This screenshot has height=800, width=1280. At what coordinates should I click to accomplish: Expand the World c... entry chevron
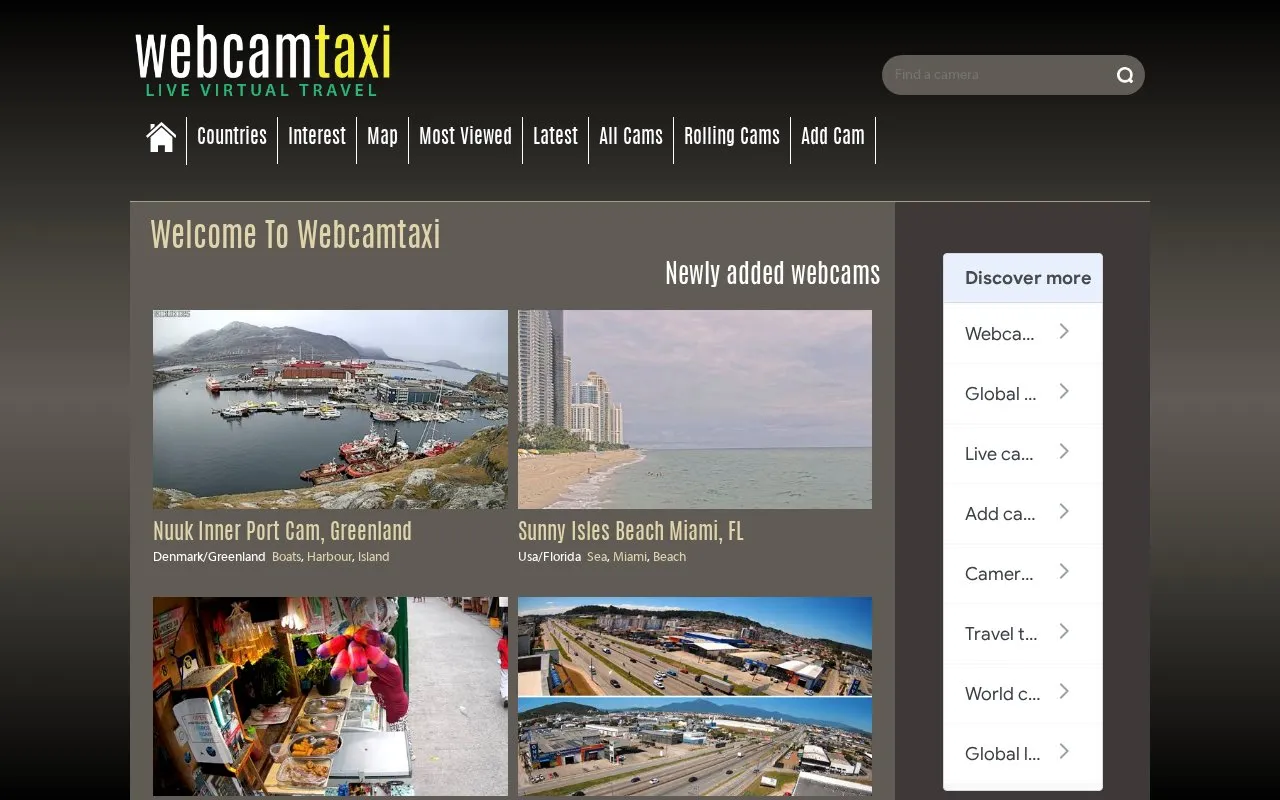click(1064, 692)
